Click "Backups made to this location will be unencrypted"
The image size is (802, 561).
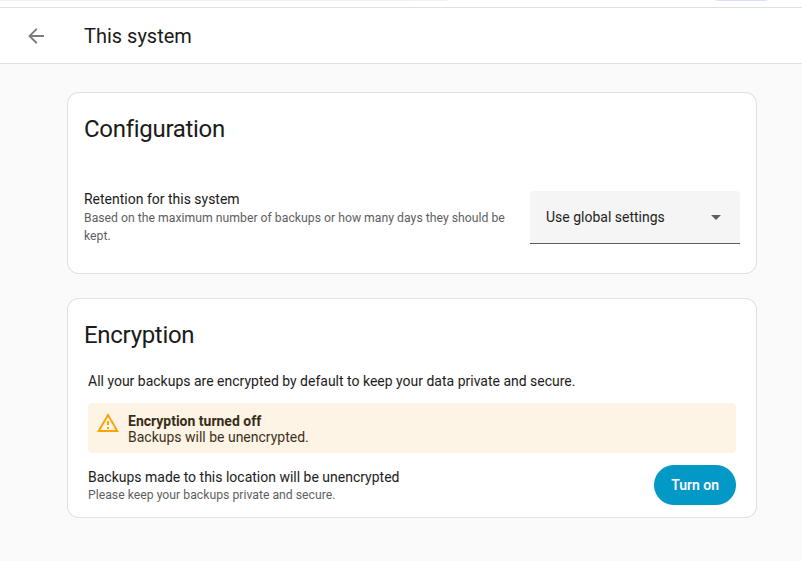click(244, 477)
